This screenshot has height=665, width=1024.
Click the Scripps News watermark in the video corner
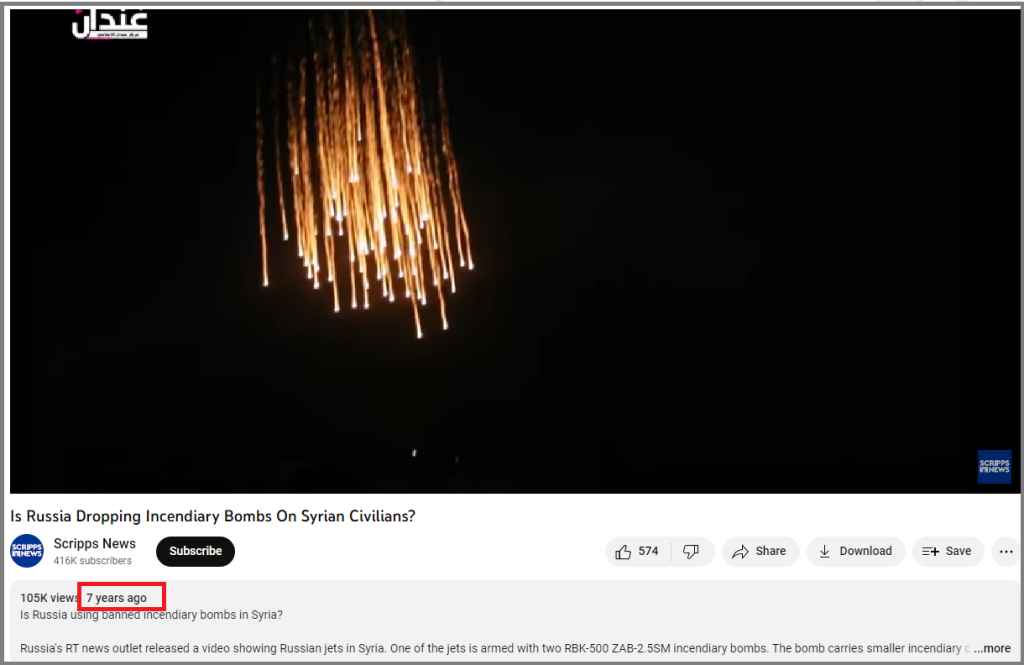[994, 466]
